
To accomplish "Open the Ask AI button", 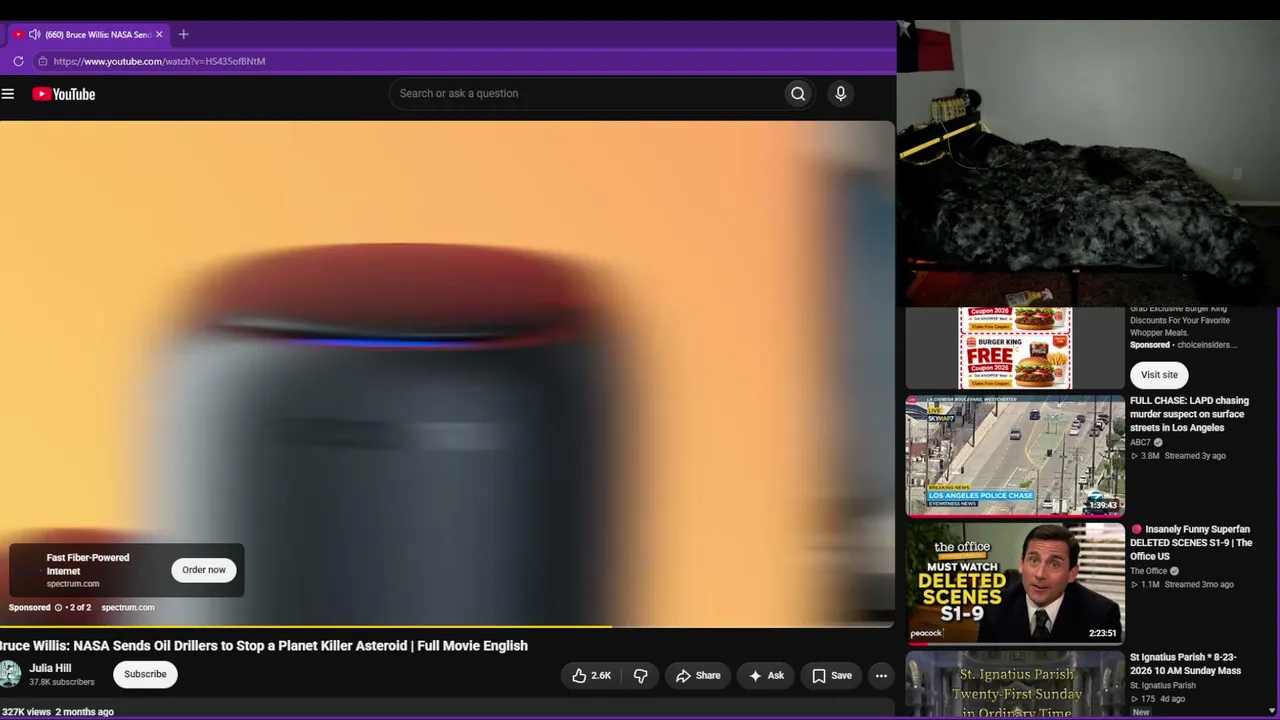I will pos(766,676).
